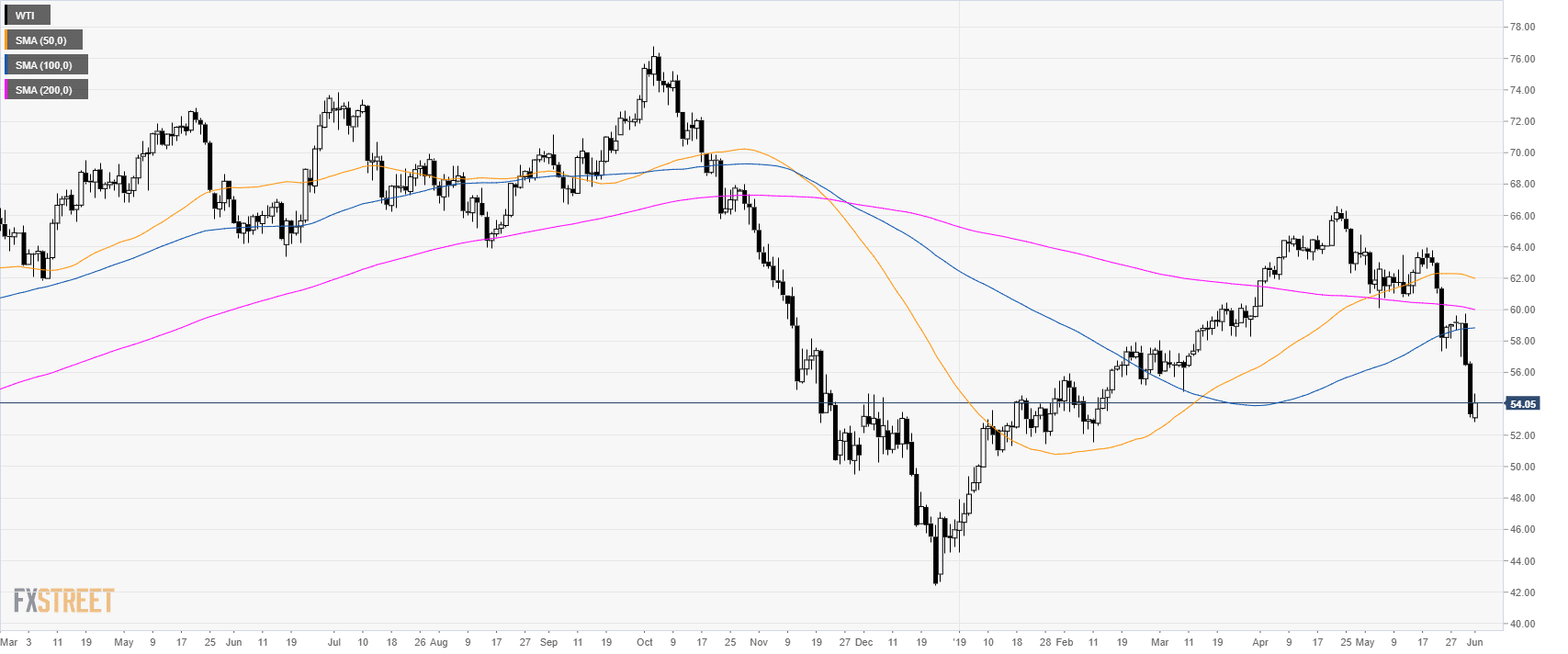Viewport: 1568px width, 654px height.
Task: Click the '19 year marker on date axis
Action: tap(959, 642)
